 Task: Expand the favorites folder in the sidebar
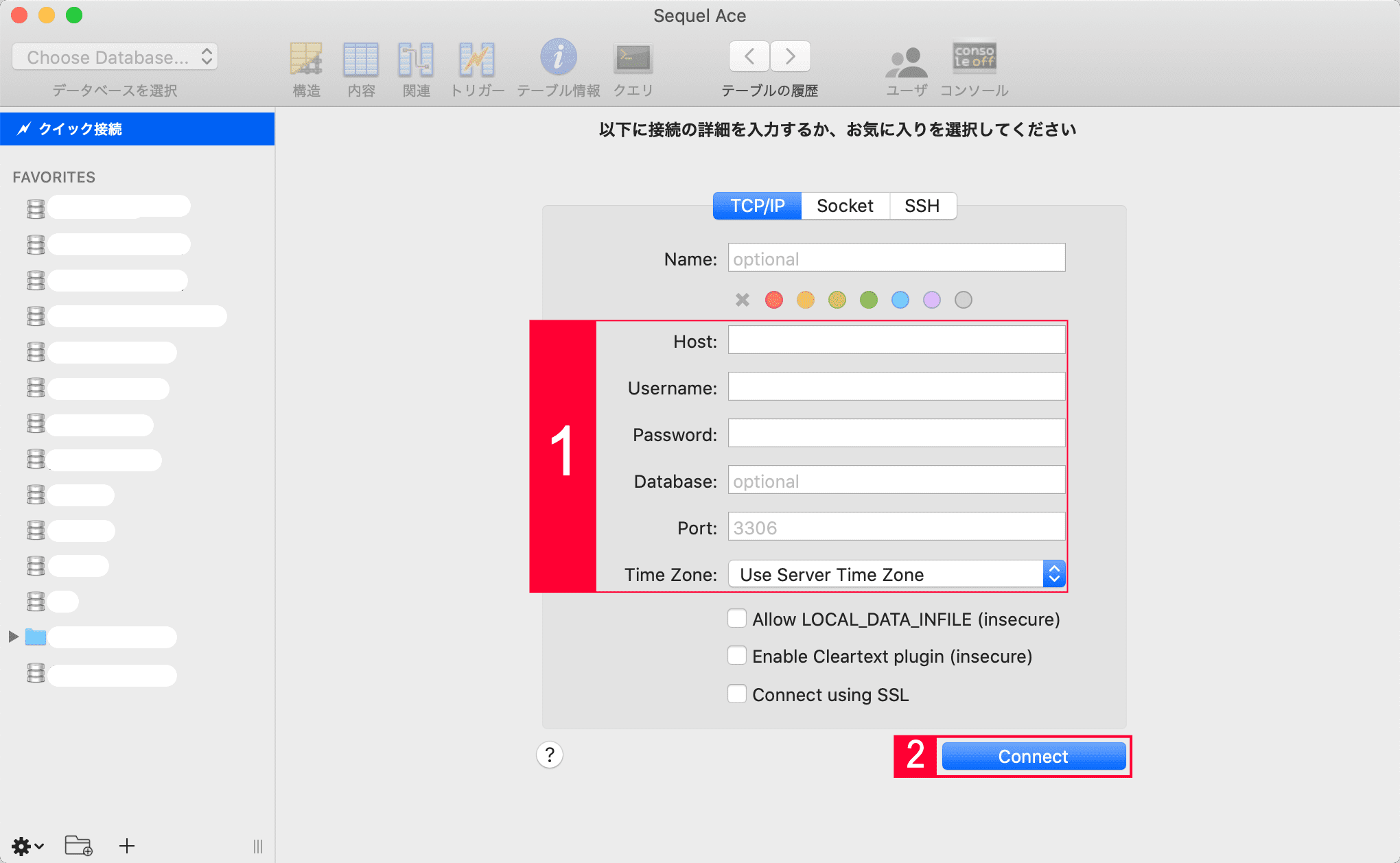click(x=14, y=637)
